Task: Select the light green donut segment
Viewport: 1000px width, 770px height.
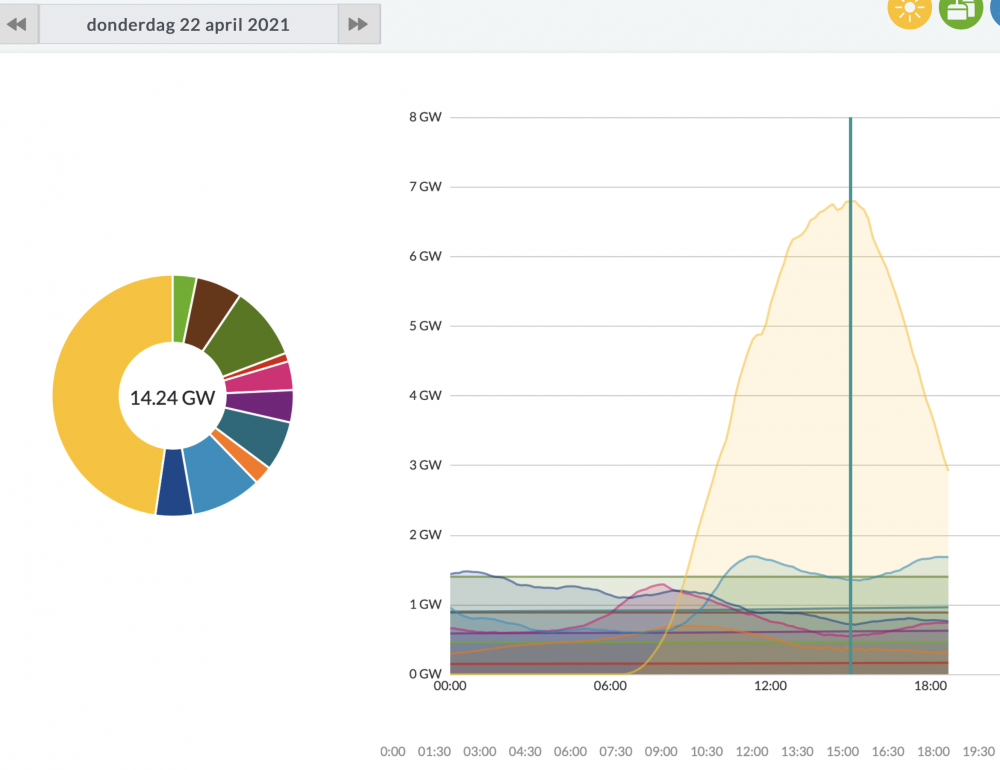Action: point(183,308)
